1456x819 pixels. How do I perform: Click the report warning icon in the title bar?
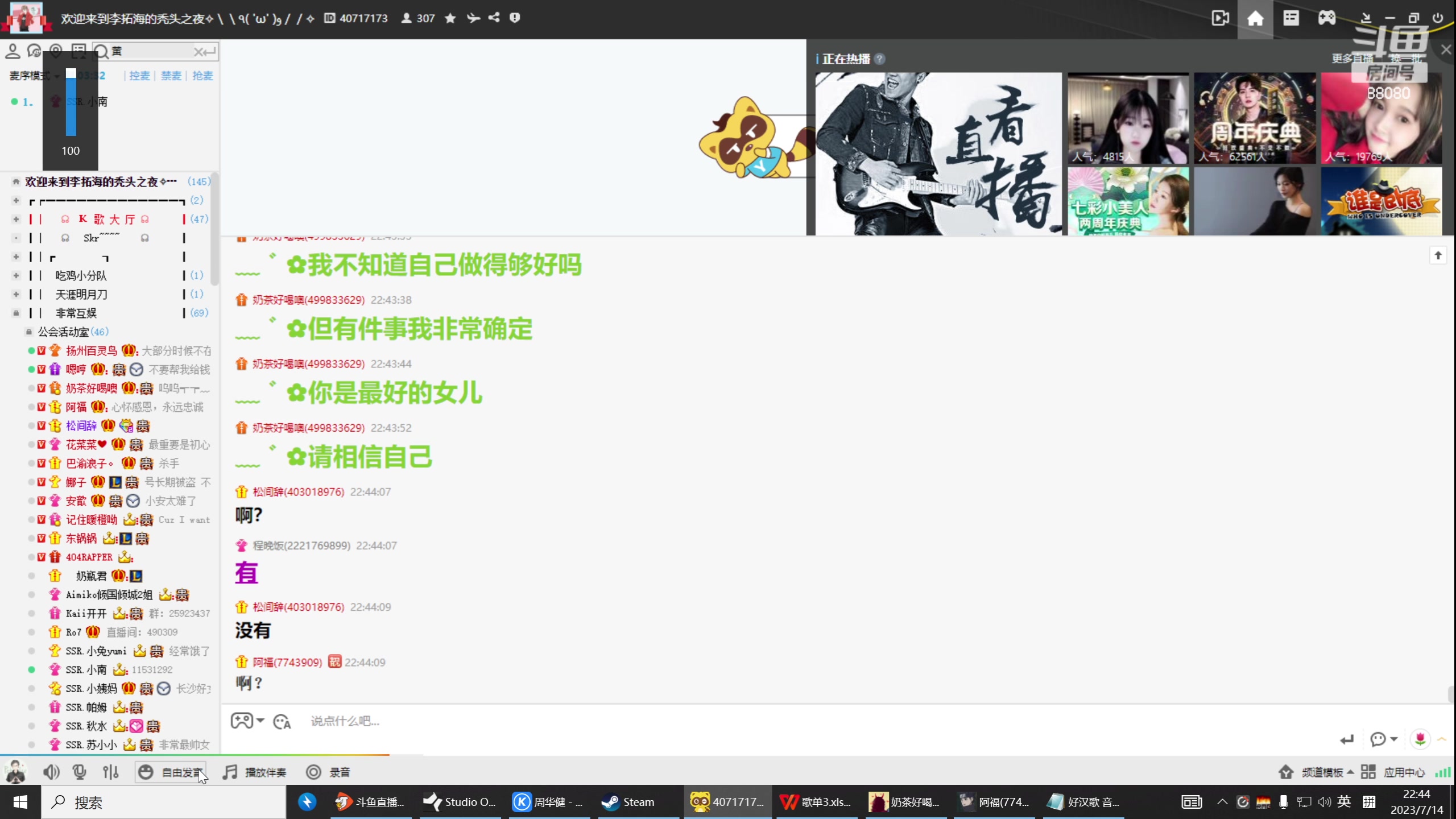(515, 18)
